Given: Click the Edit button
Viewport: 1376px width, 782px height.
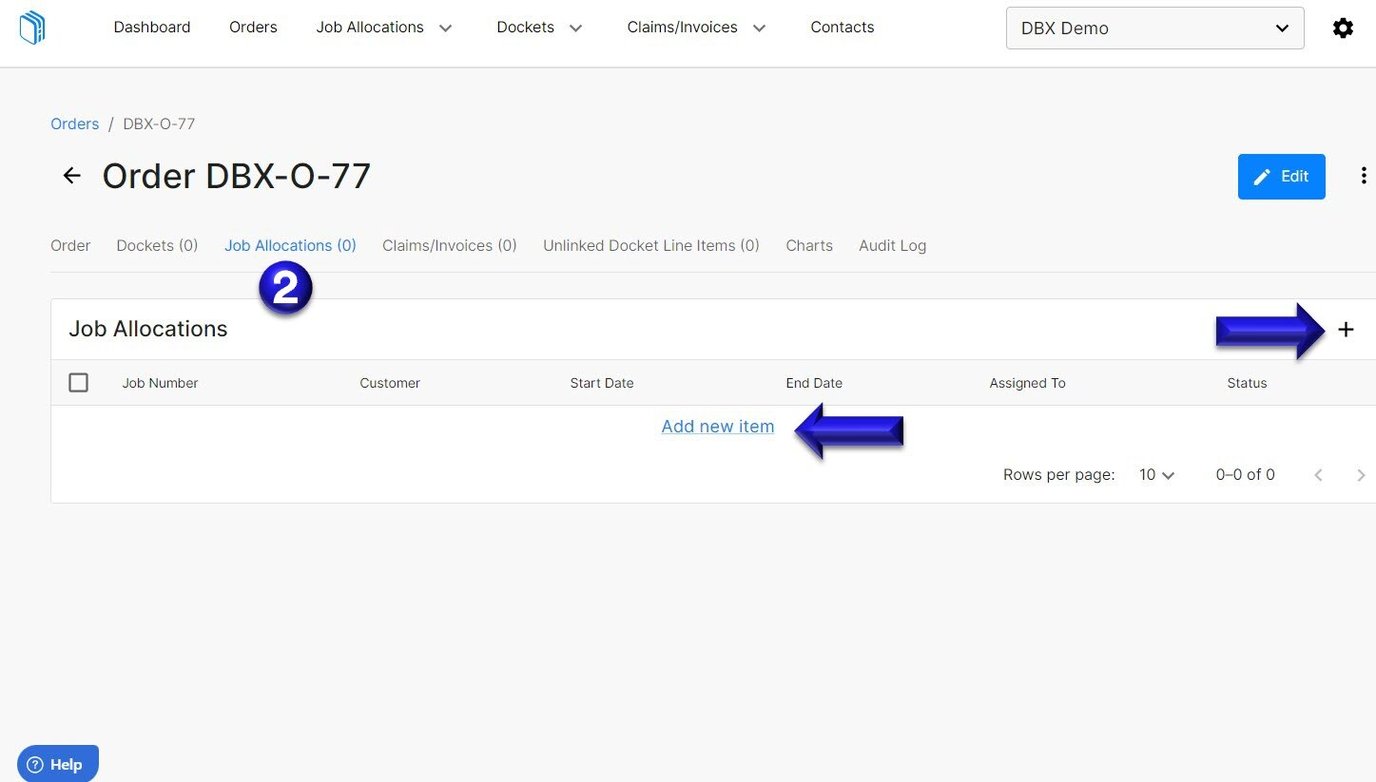Looking at the screenshot, I should [x=1281, y=176].
